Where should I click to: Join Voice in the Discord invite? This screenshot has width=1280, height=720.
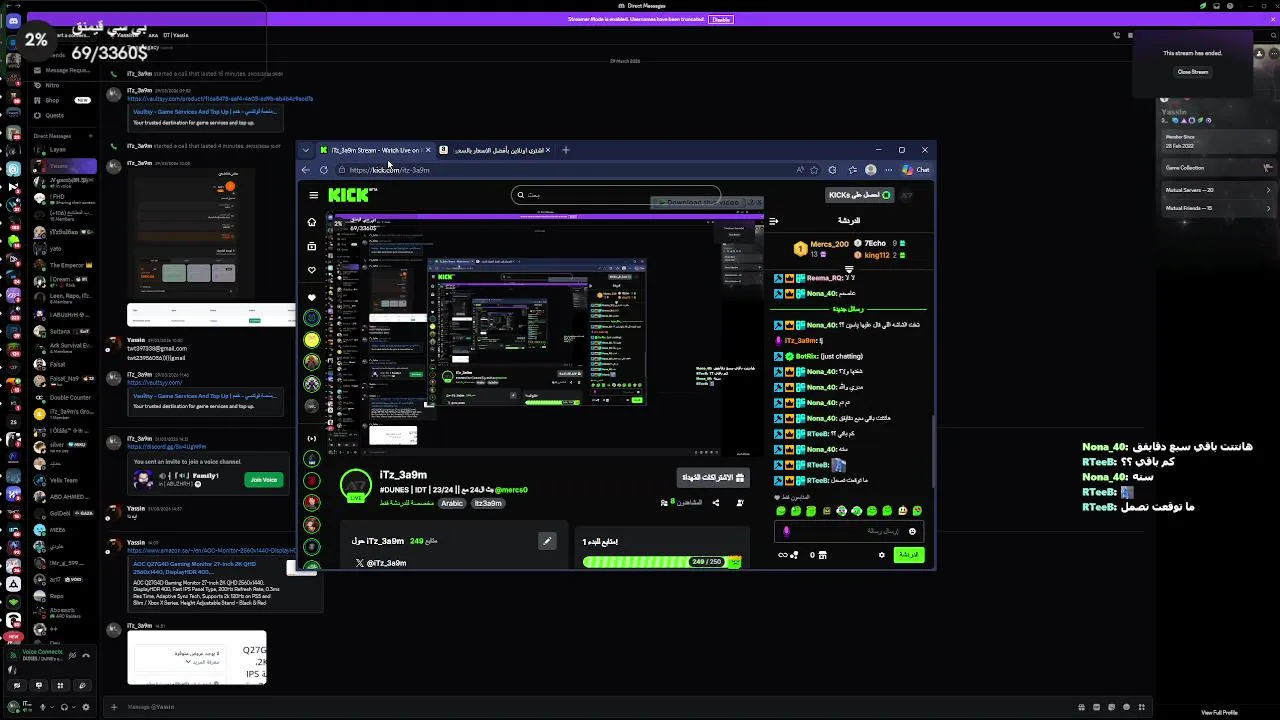[263, 480]
